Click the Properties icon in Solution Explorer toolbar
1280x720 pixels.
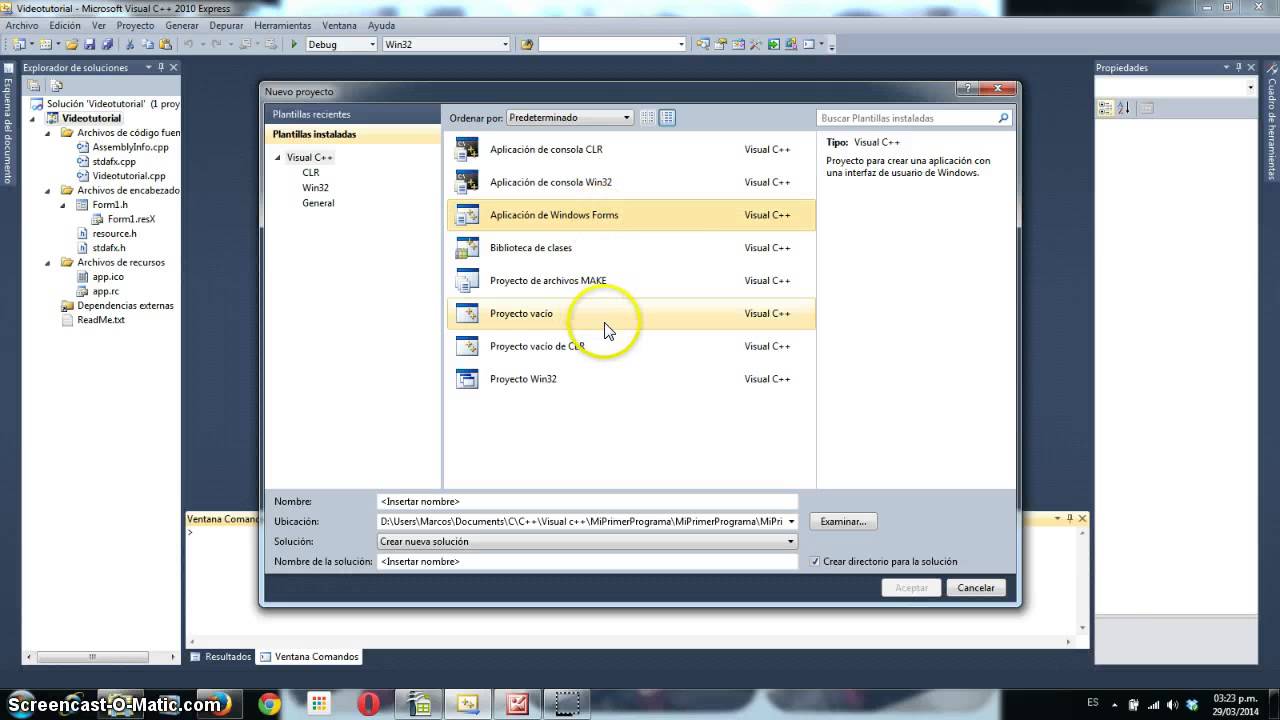point(34,86)
